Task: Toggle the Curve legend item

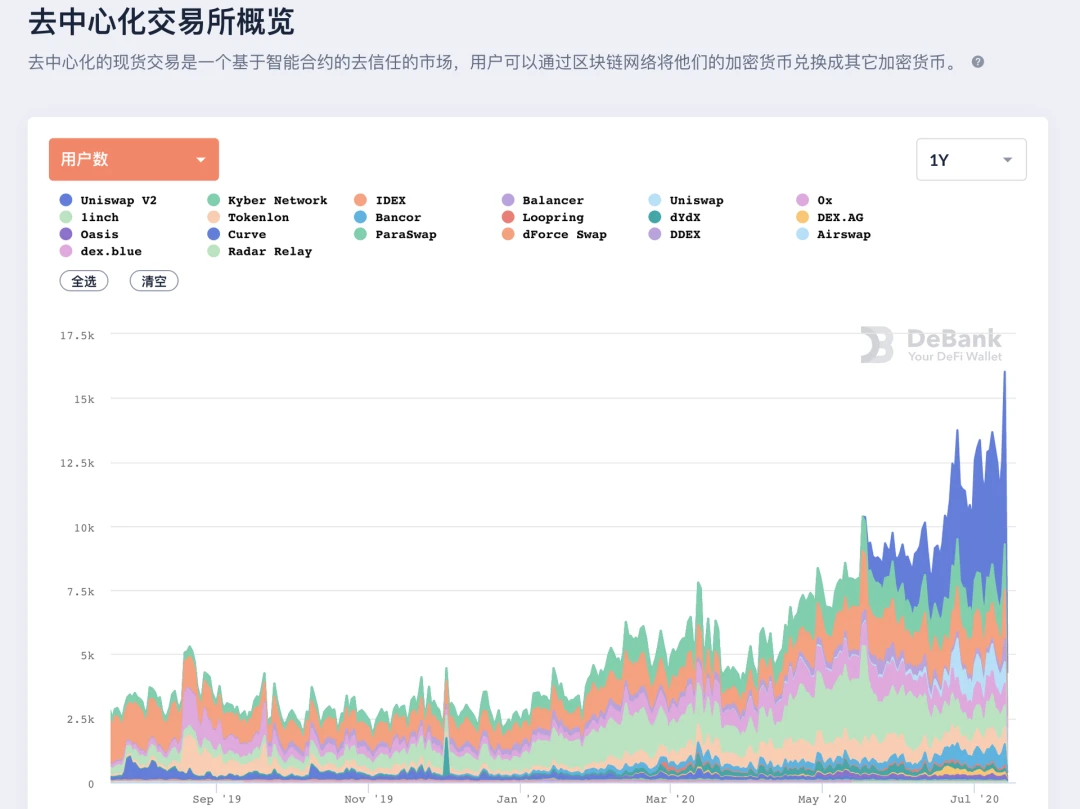Action: [x=236, y=234]
